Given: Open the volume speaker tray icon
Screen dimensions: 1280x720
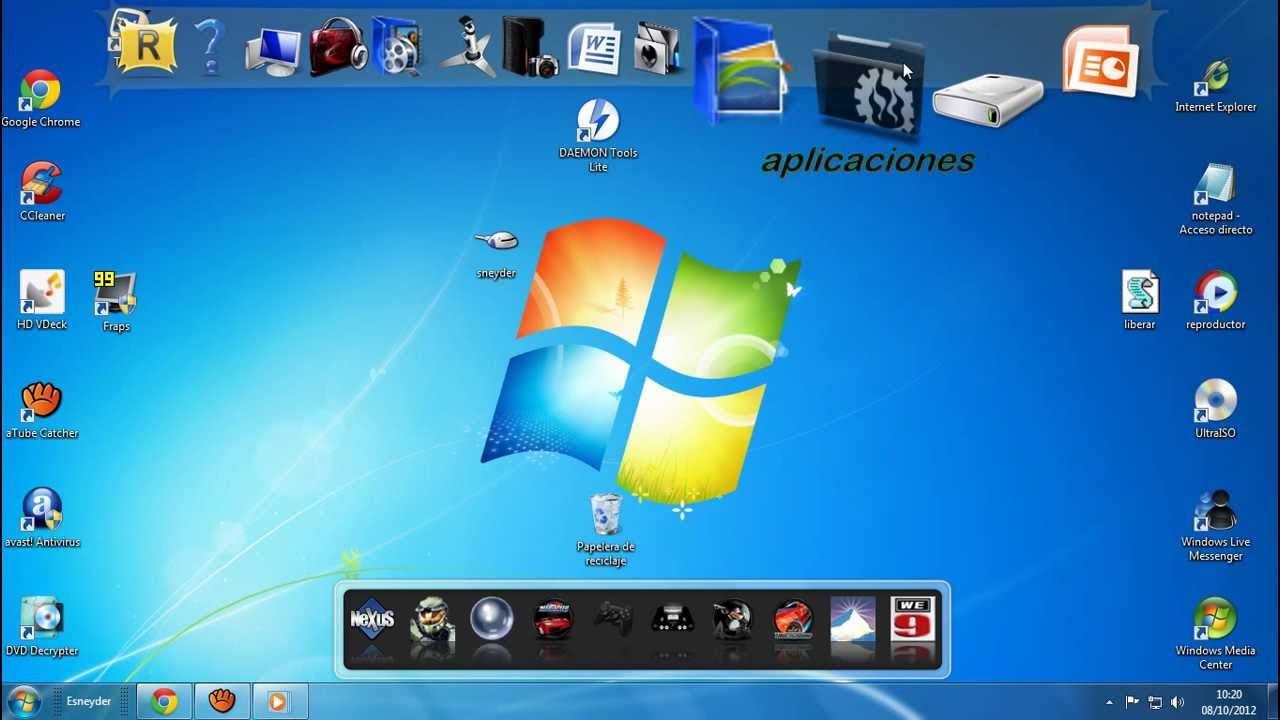Looking at the screenshot, I should (x=1177, y=702).
